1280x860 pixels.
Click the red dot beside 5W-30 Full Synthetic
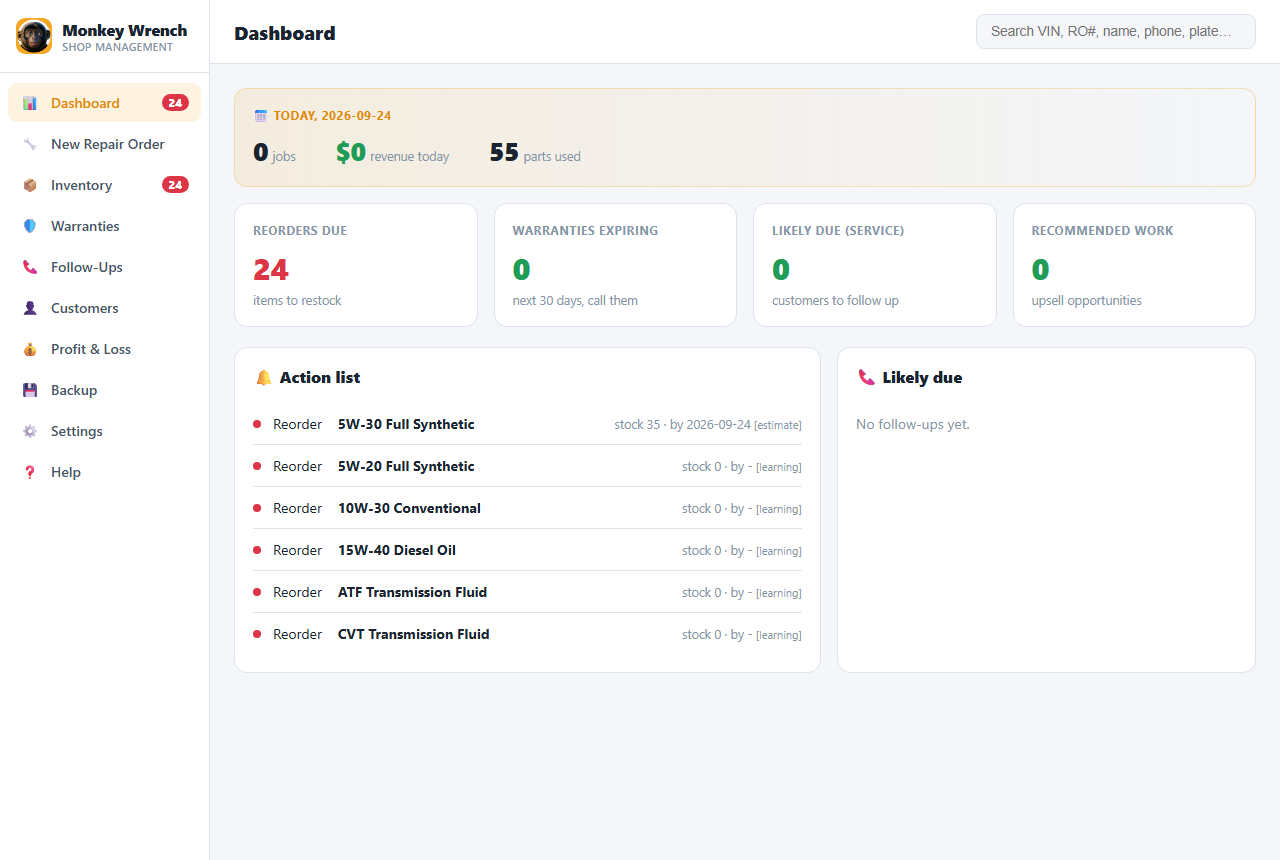click(257, 424)
